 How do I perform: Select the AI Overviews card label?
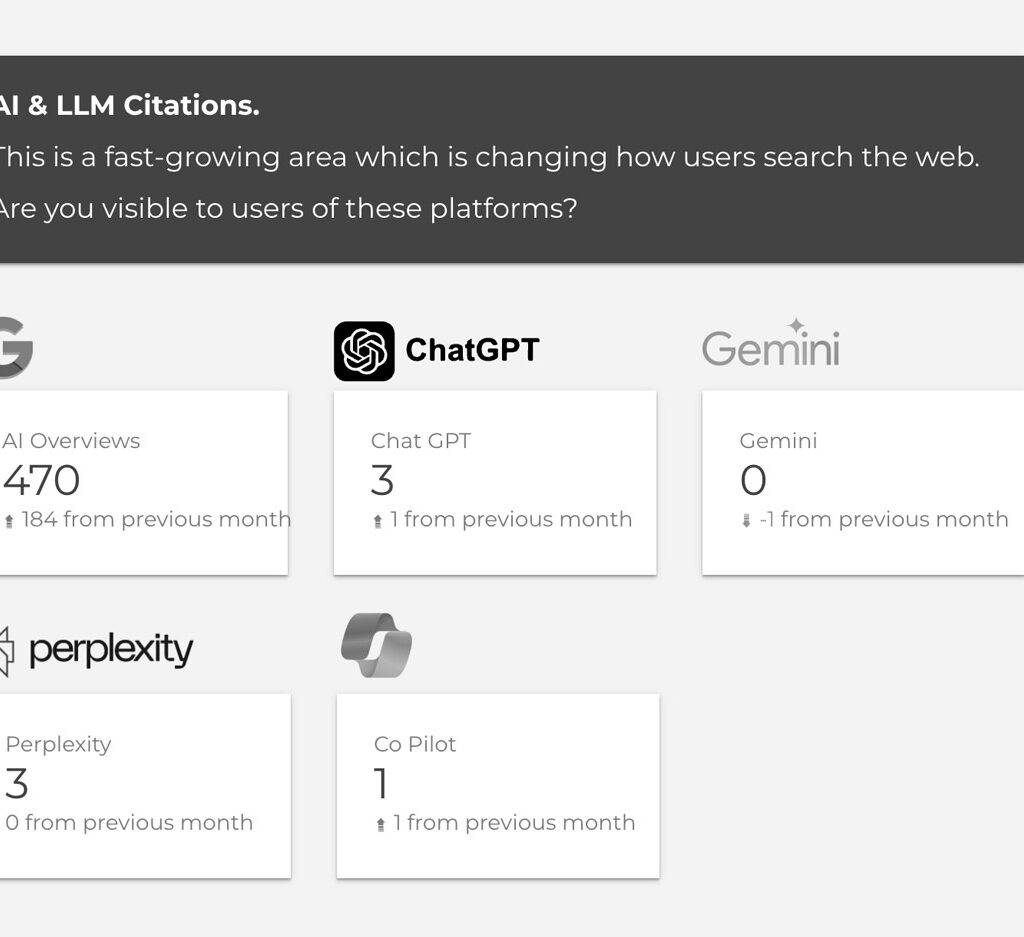(x=71, y=441)
